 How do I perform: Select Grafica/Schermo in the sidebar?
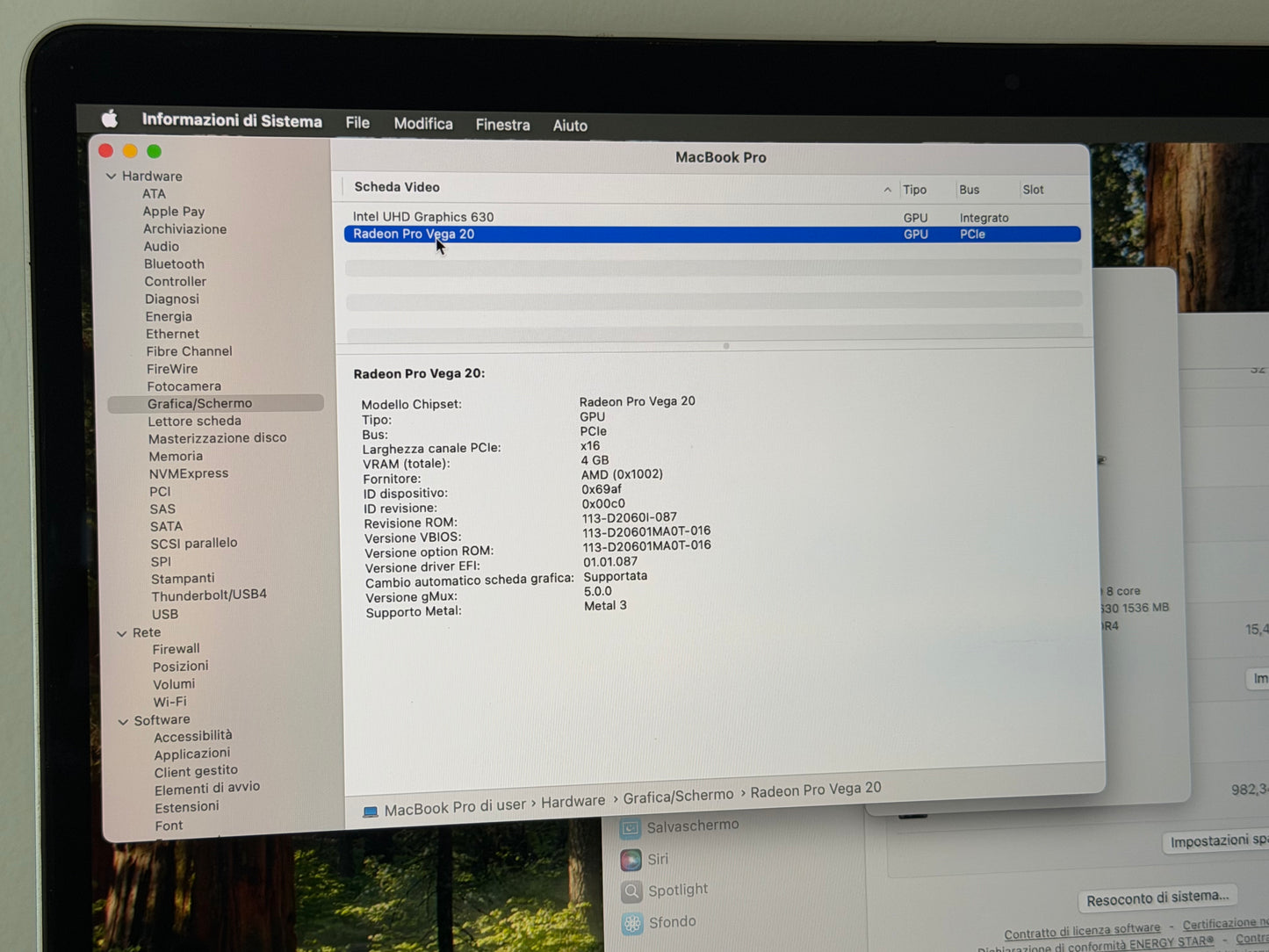tap(216, 404)
